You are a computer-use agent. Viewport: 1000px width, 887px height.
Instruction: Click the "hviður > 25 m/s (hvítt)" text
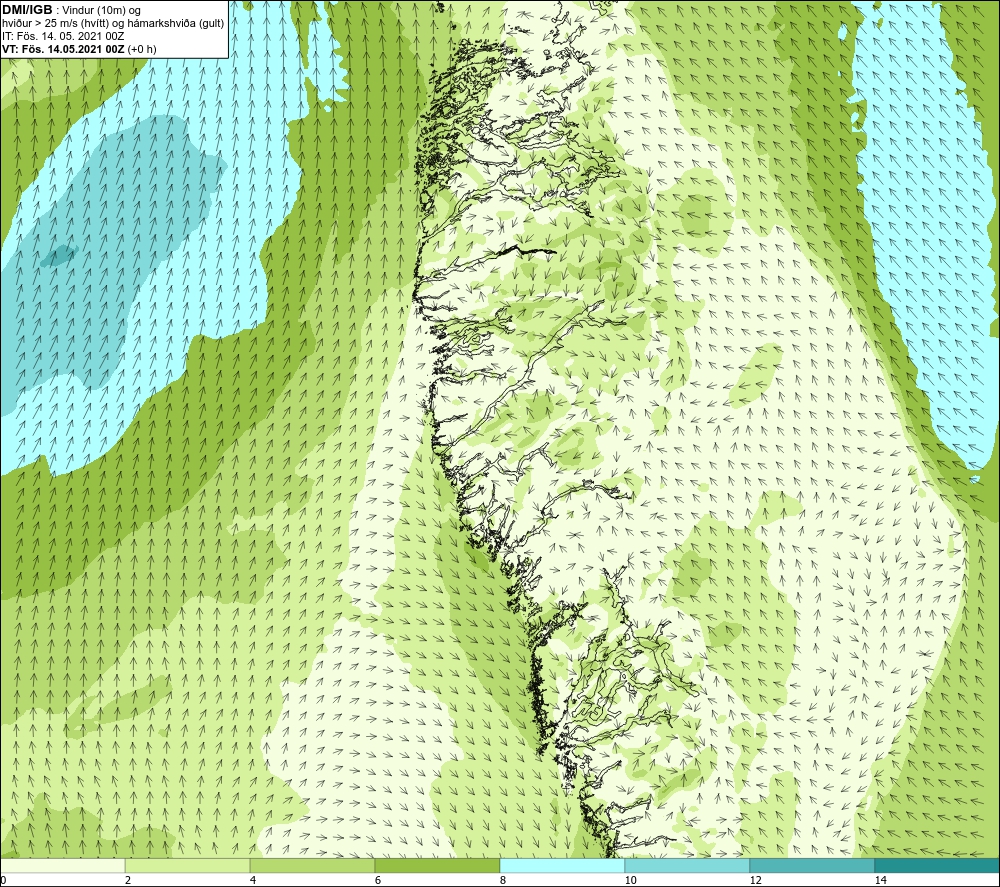54,24
